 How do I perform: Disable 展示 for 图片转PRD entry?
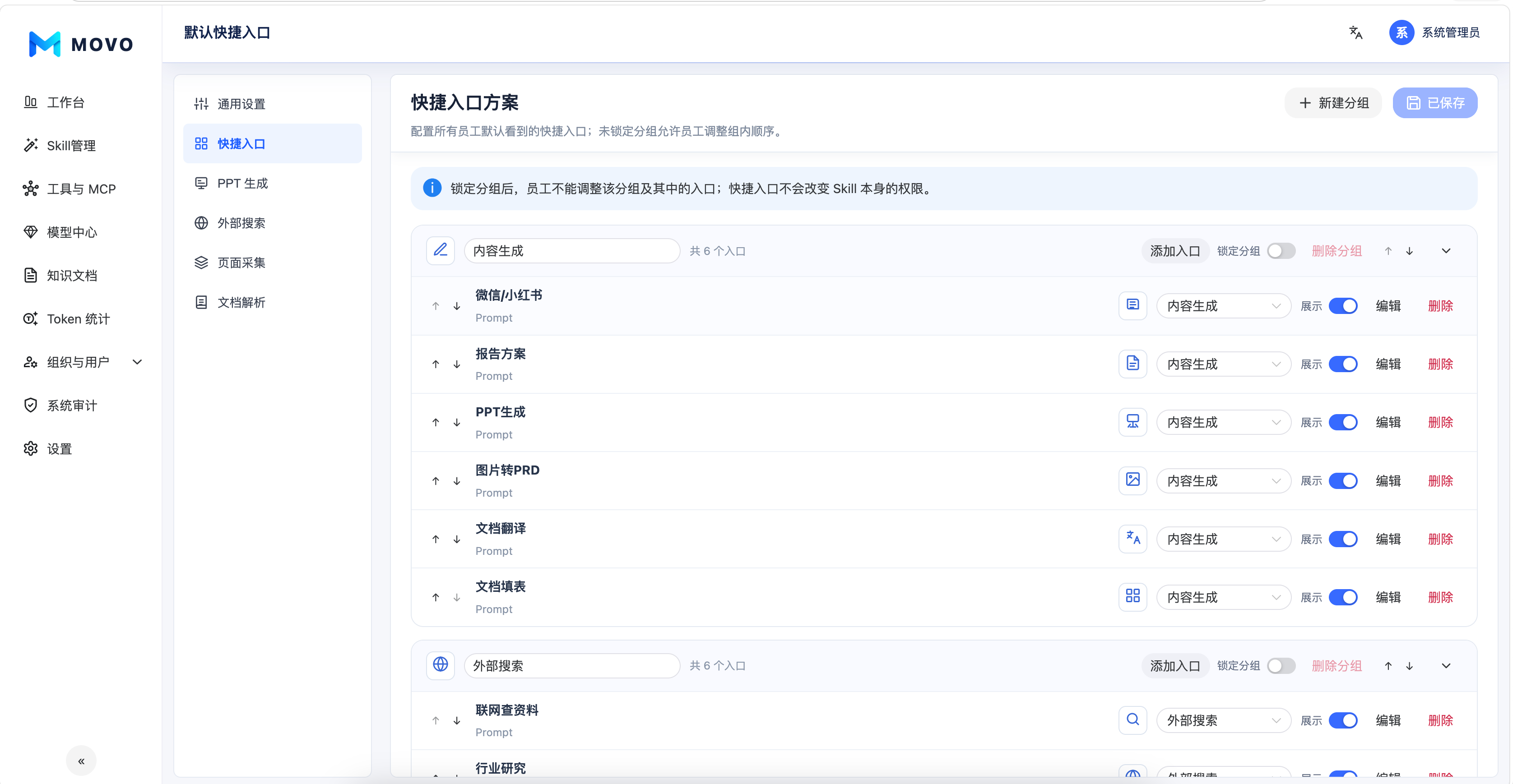(x=1343, y=480)
